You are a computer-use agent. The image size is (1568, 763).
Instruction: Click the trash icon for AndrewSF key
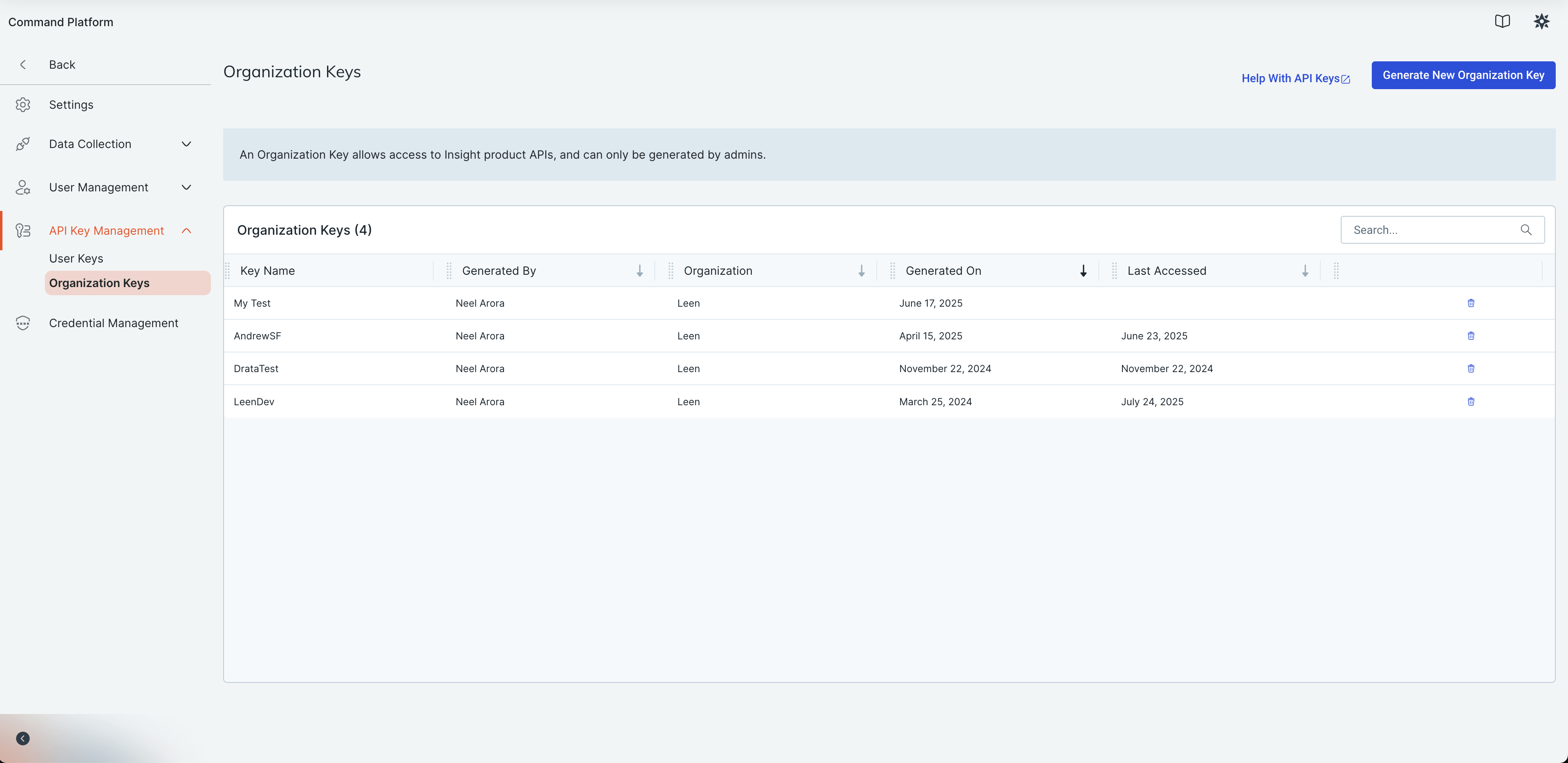tap(1471, 336)
